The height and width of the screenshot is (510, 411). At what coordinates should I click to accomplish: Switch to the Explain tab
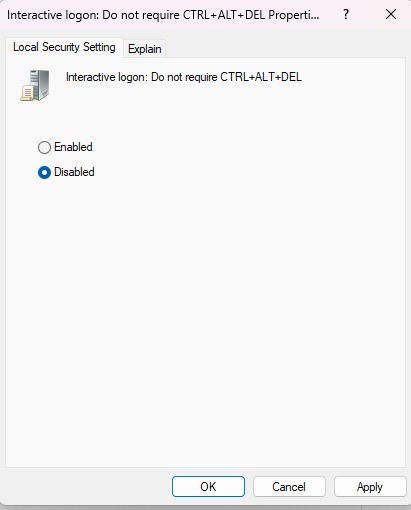(x=145, y=49)
